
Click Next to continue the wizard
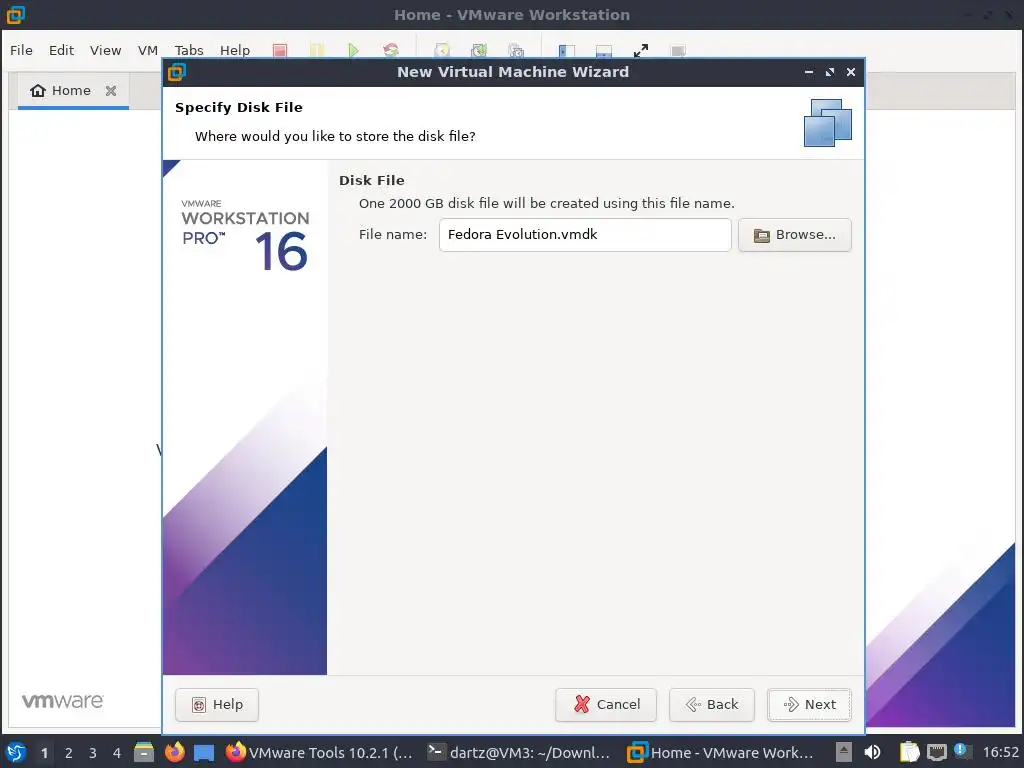pyautogui.click(x=810, y=705)
